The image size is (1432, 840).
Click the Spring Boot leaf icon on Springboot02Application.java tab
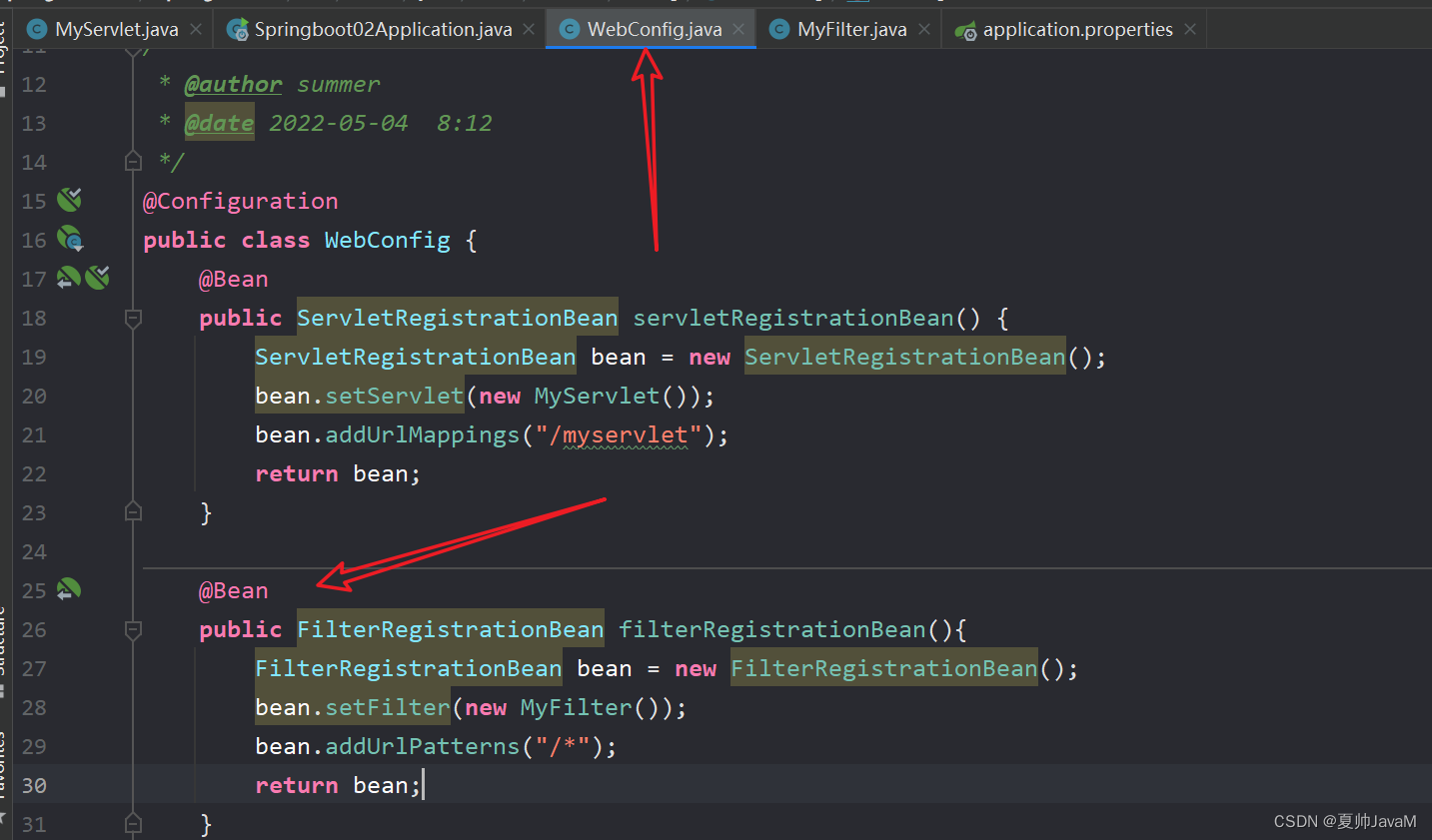pos(238,29)
